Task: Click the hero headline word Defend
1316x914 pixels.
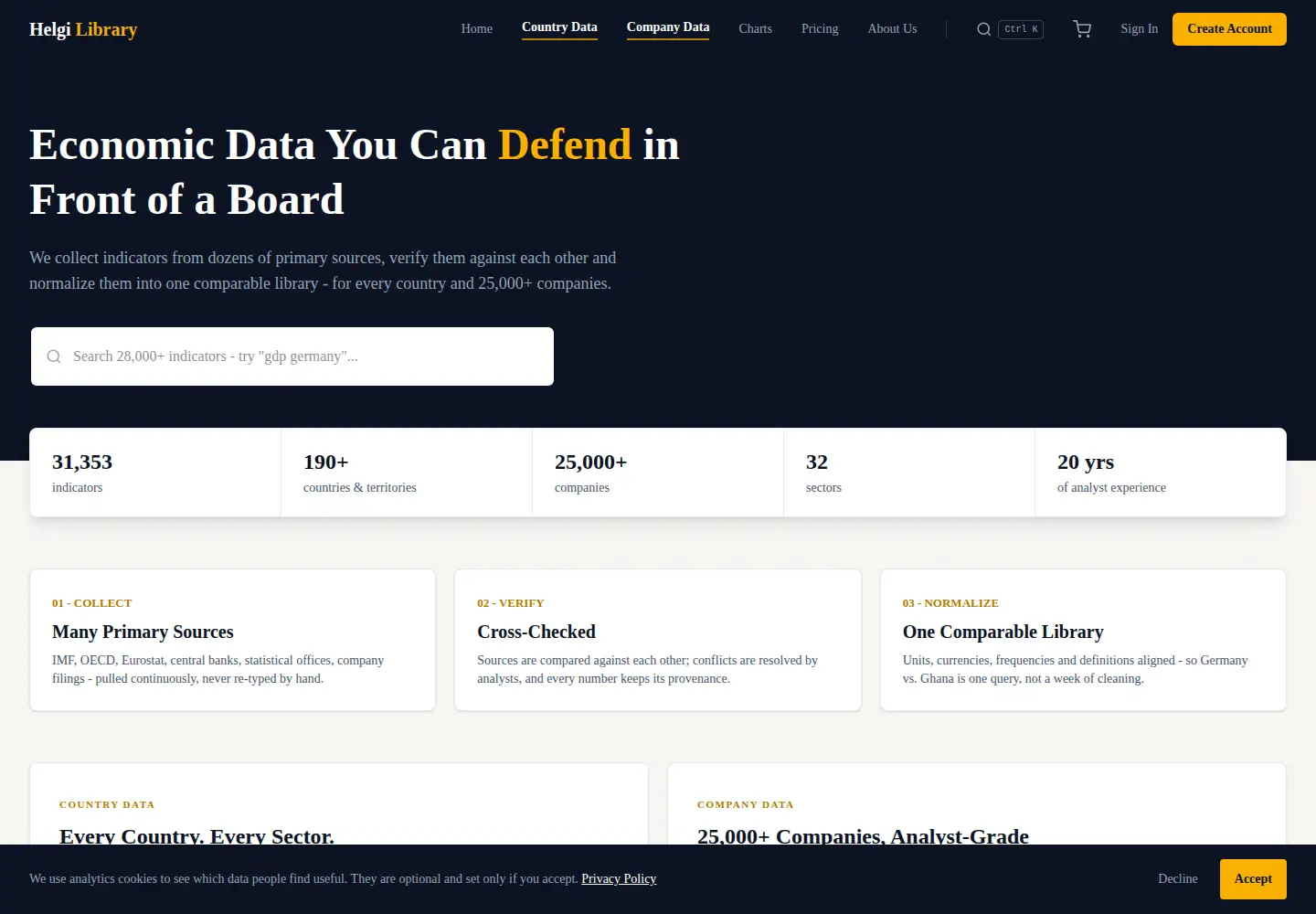Action: [565, 144]
